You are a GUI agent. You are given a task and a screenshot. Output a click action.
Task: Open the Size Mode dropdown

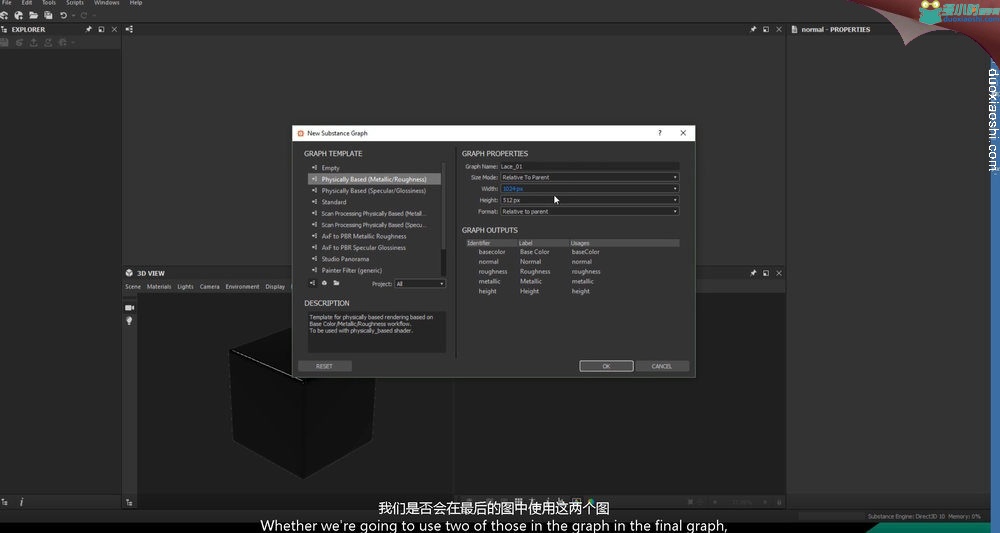click(589, 177)
